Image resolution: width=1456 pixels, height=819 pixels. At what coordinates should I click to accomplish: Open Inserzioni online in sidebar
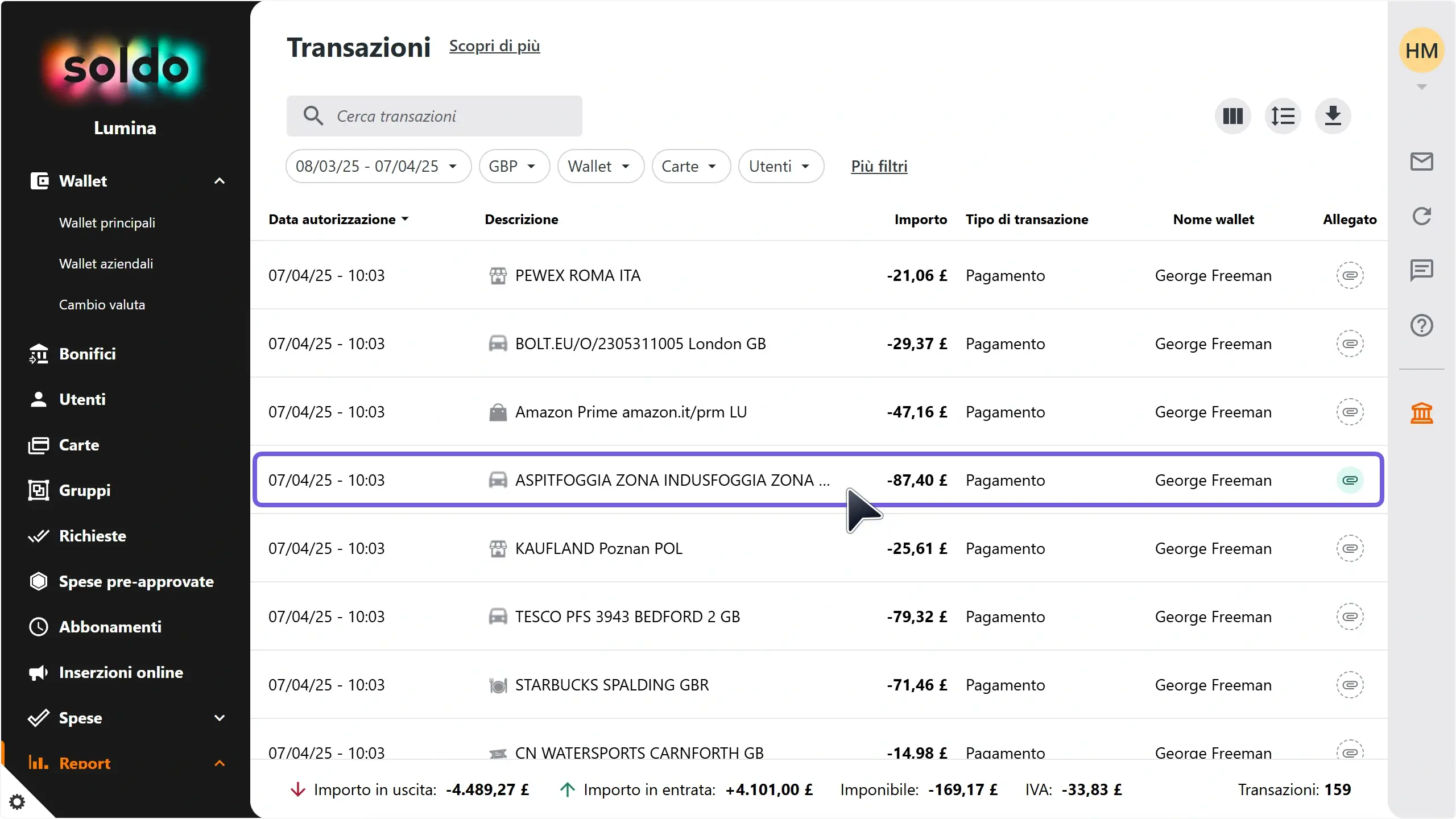(x=121, y=672)
